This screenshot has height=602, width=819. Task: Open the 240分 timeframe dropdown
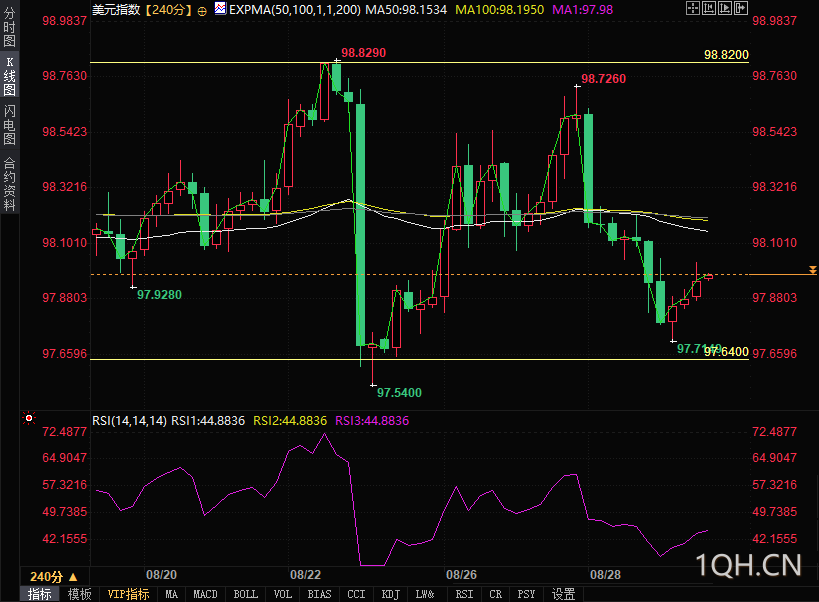pos(54,576)
